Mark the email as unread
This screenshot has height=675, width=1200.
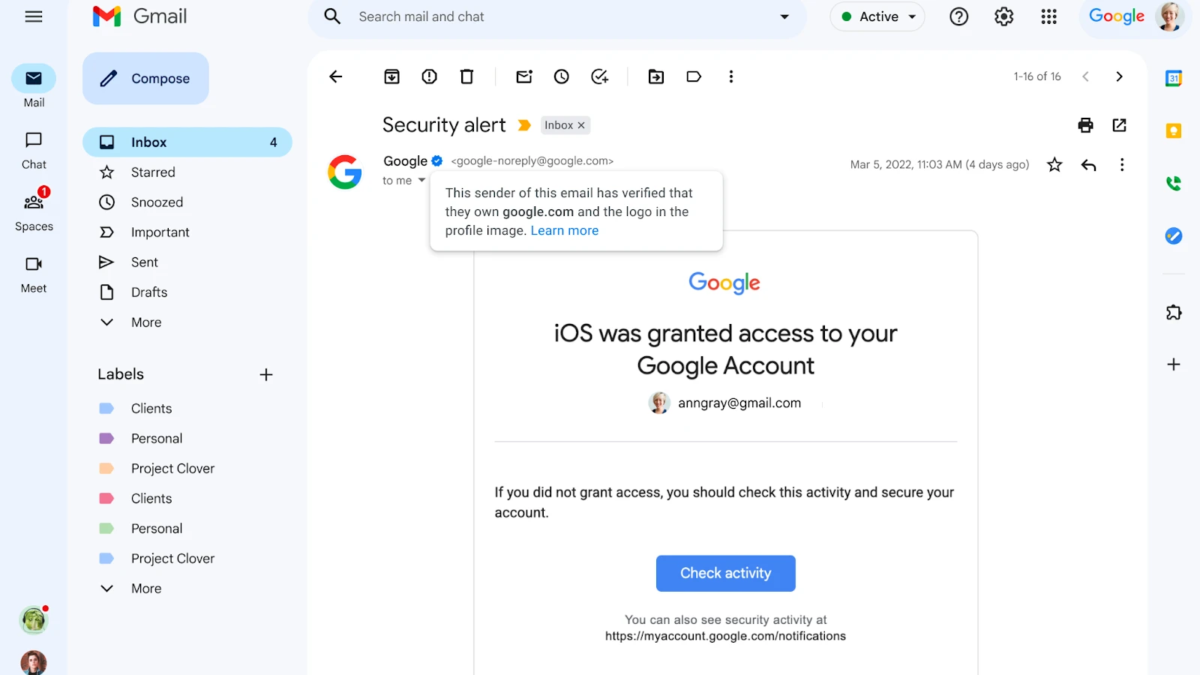coord(524,77)
